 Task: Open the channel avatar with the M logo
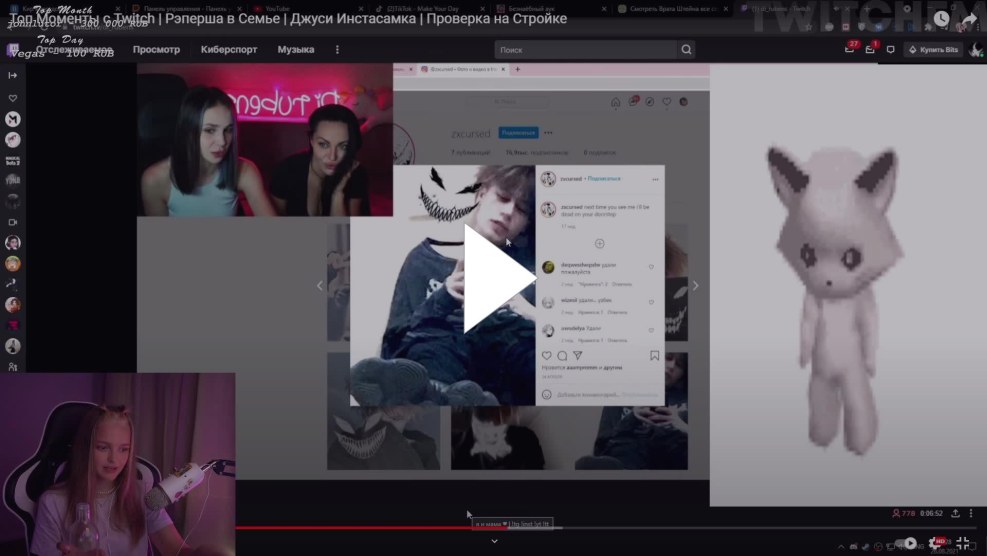coord(13,119)
